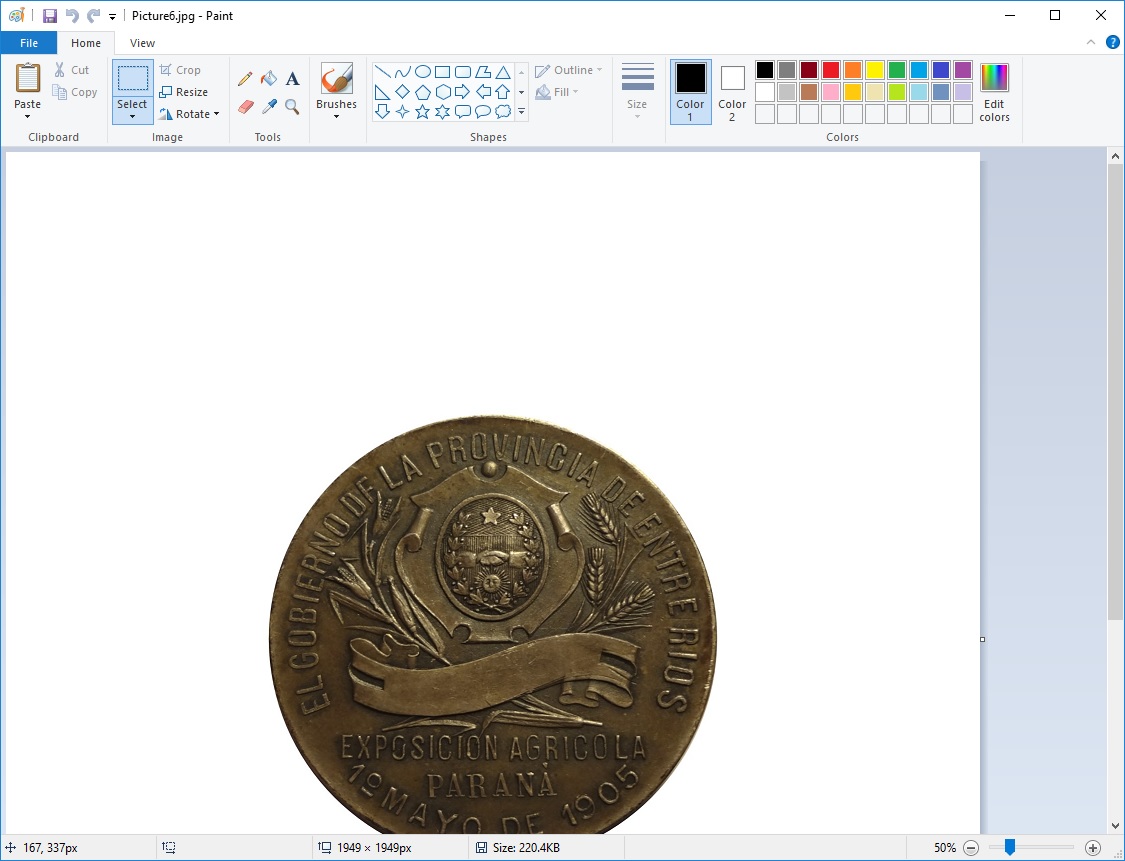This screenshot has width=1125, height=861.
Task: Select the Color picker eyedropper
Action: pyautogui.click(x=268, y=106)
